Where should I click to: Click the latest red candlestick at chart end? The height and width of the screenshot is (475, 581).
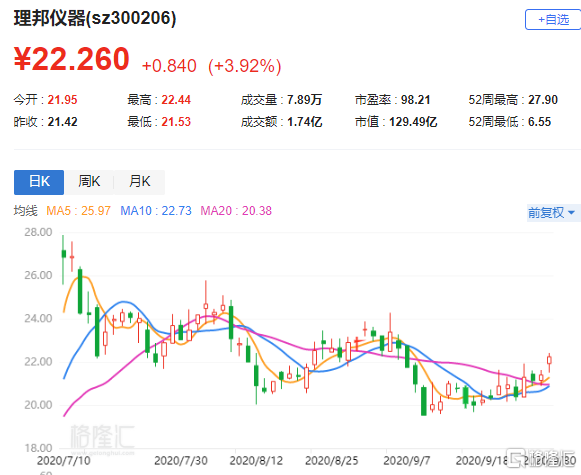pyautogui.click(x=549, y=360)
